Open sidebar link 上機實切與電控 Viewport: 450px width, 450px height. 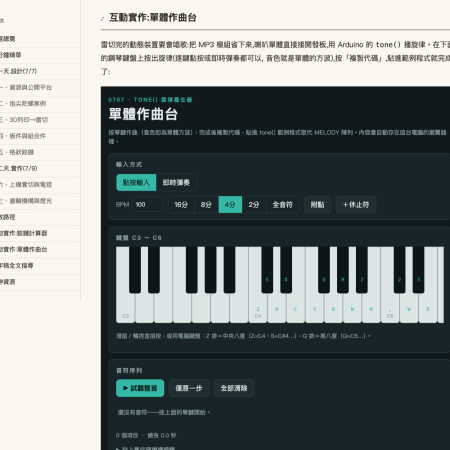39,185
